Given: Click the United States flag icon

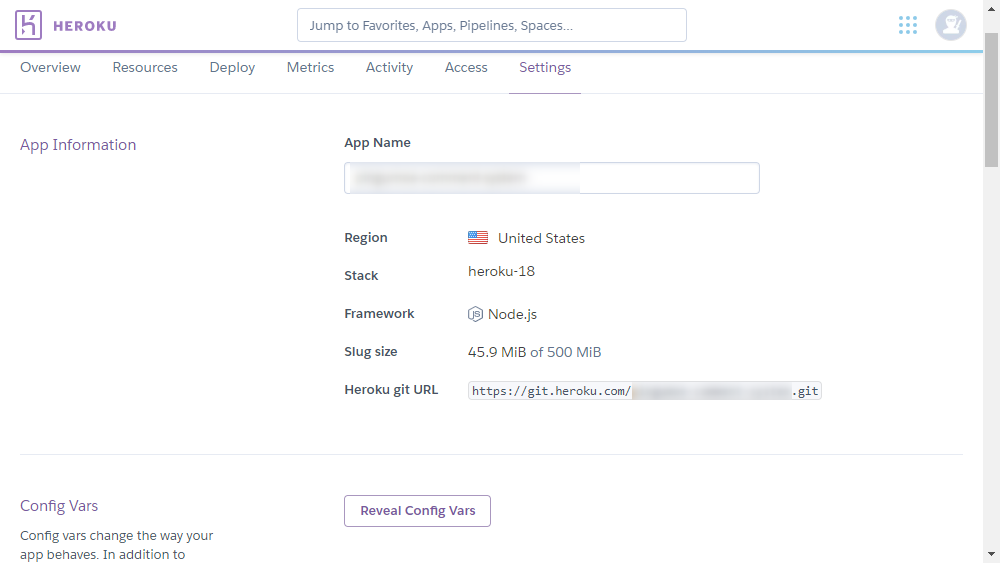Looking at the screenshot, I should [x=478, y=238].
